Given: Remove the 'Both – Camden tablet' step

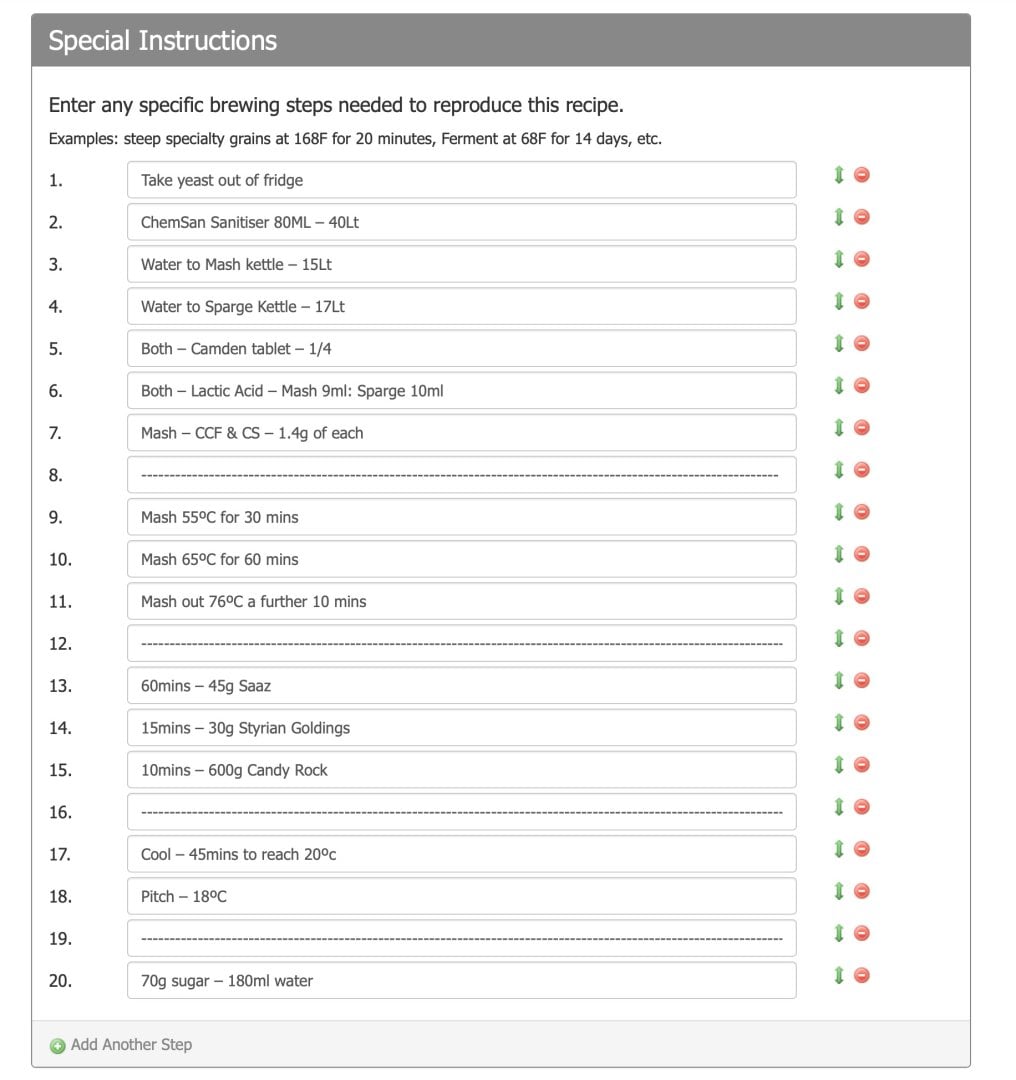Looking at the screenshot, I should pyautogui.click(x=862, y=343).
